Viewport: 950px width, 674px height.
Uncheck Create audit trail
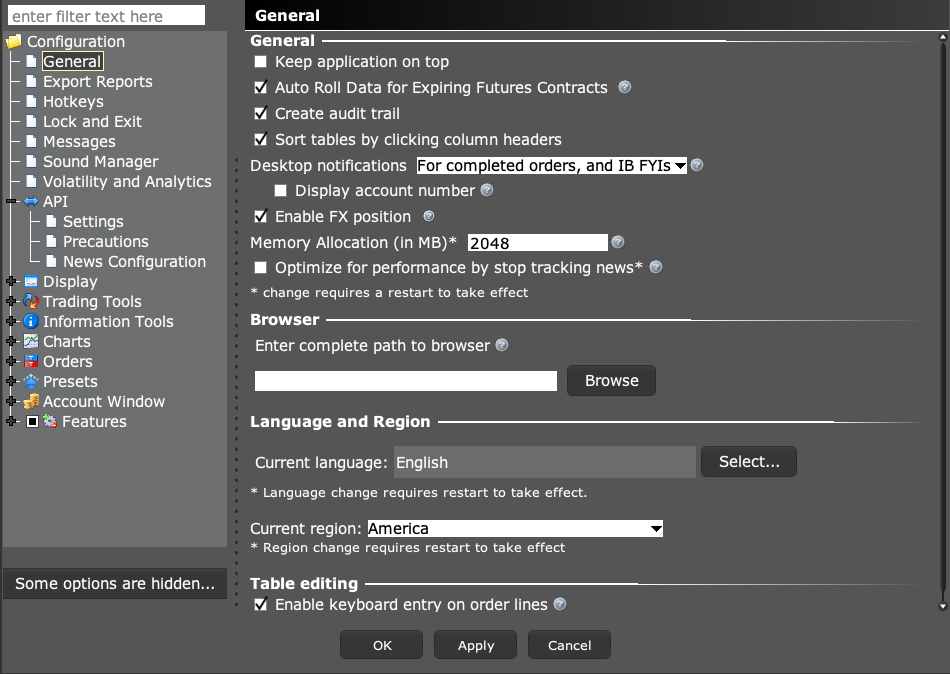(x=261, y=113)
